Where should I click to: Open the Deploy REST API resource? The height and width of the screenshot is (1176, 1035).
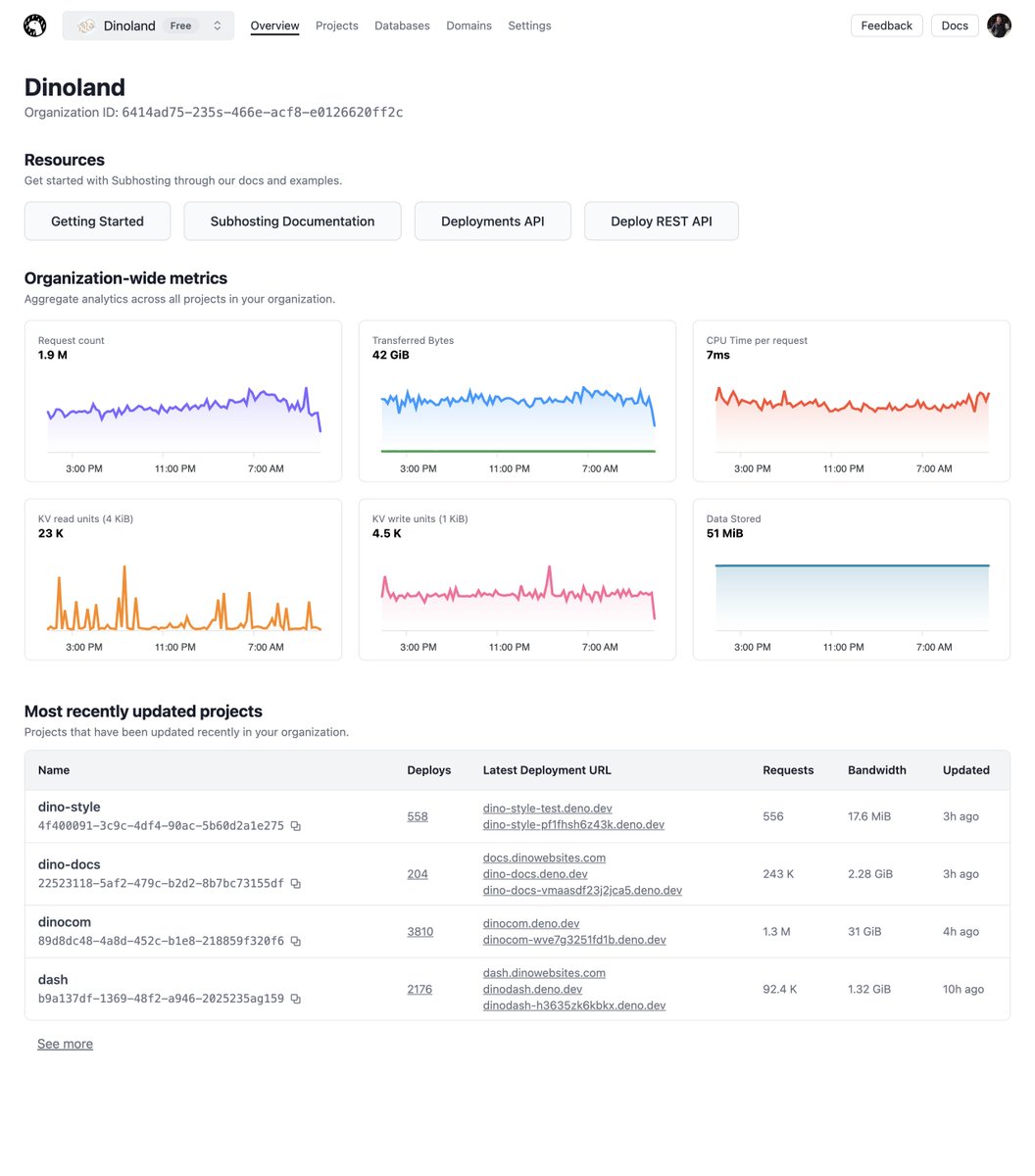click(x=662, y=221)
